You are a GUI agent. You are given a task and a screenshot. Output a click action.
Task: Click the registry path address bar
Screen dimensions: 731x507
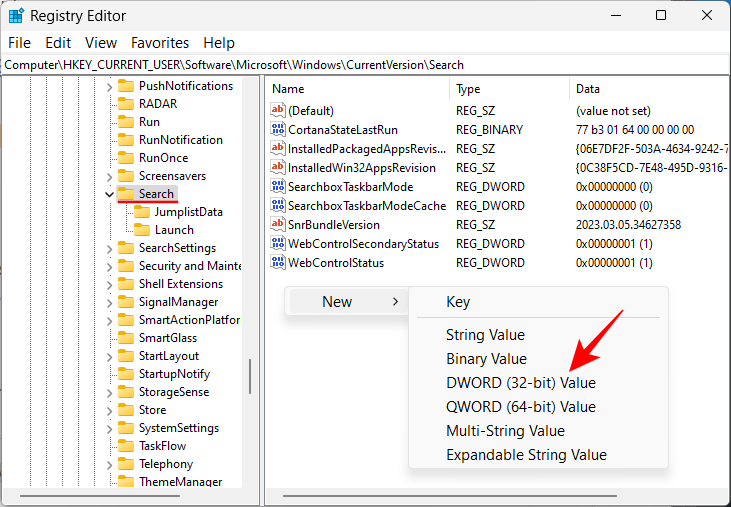click(365, 64)
